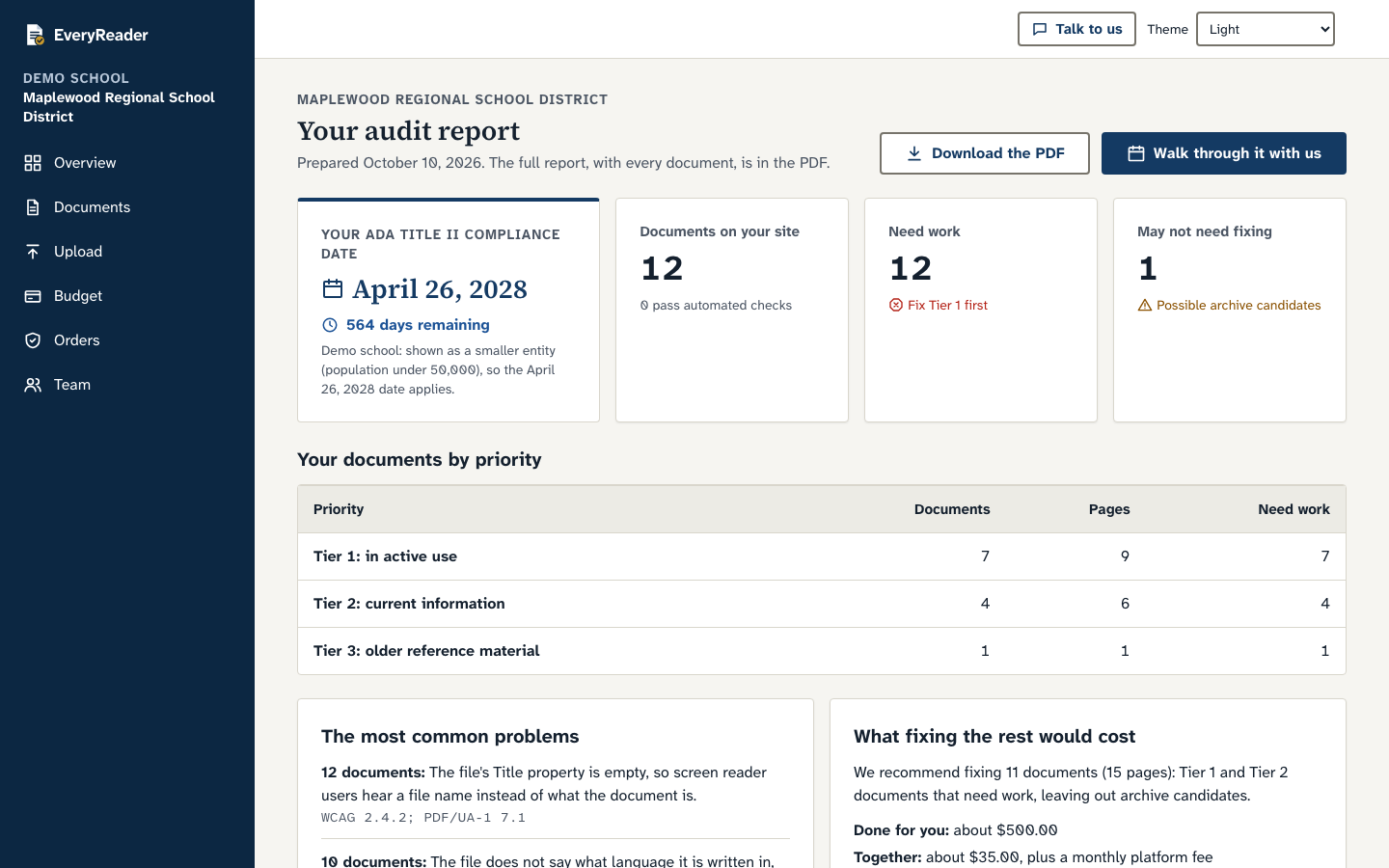The height and width of the screenshot is (868, 1389).
Task: Click What fixing the rest would cost heading
Action: tap(994, 737)
